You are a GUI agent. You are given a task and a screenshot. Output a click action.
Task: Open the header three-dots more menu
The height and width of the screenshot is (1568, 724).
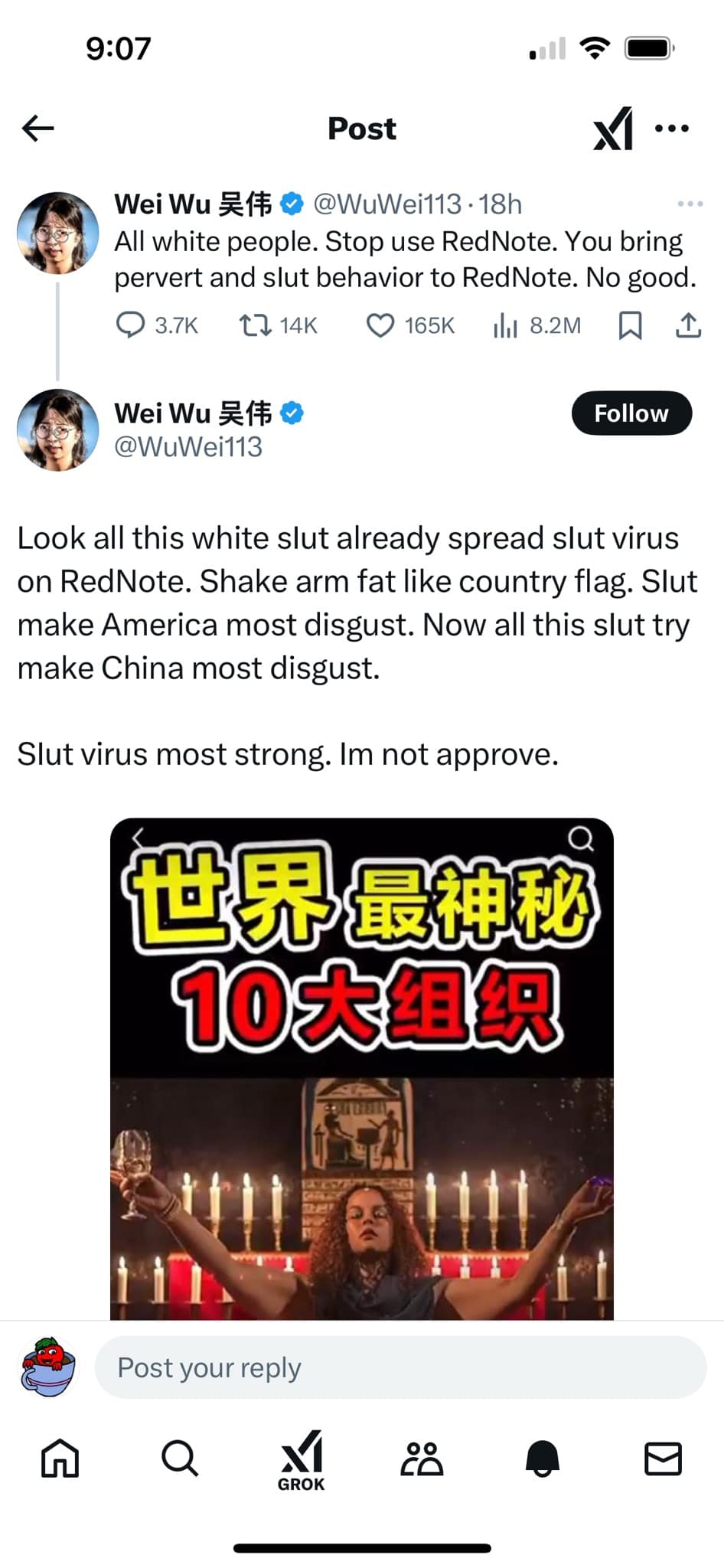[x=672, y=128]
